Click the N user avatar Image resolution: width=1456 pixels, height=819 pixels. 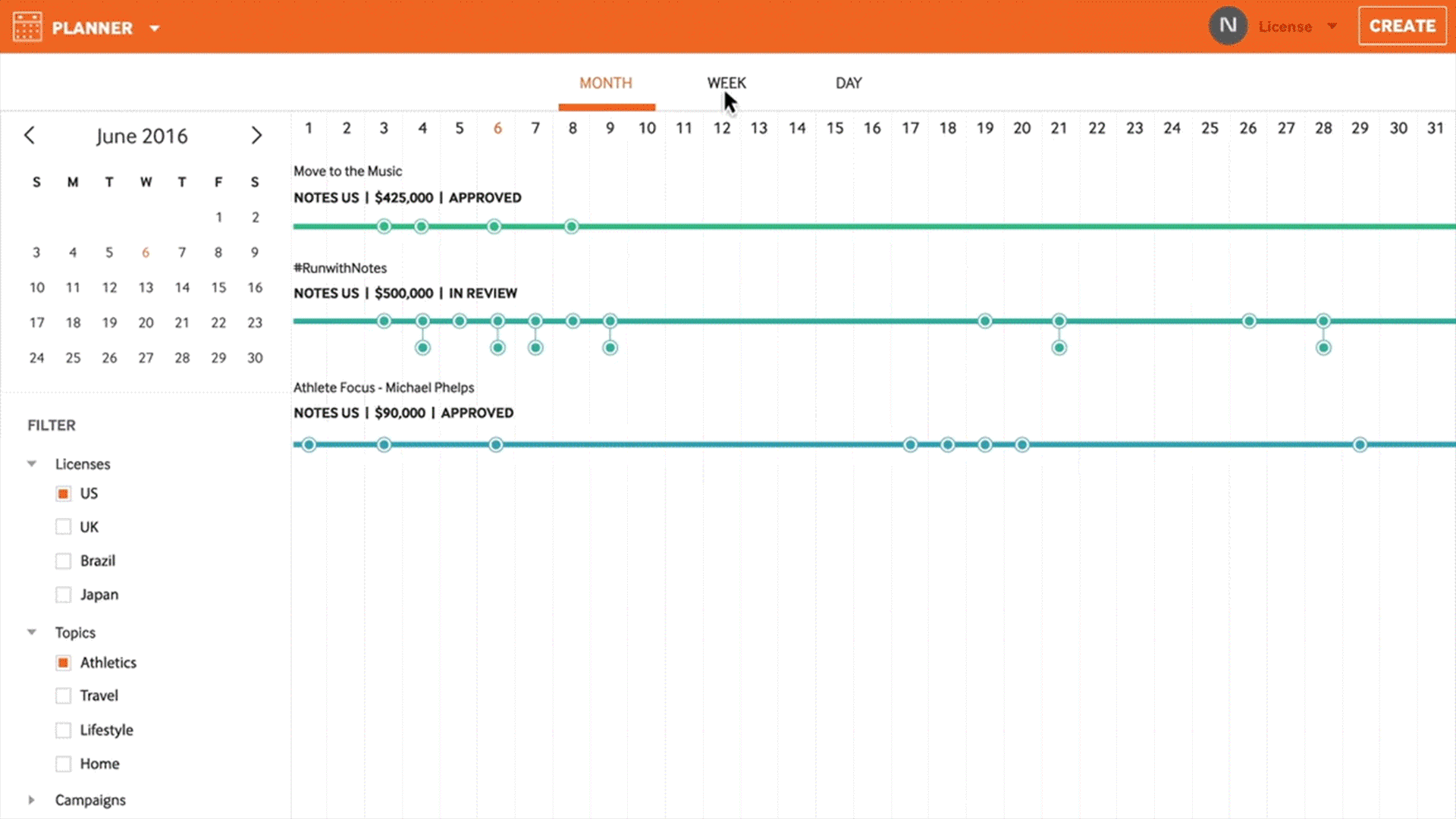pyautogui.click(x=1228, y=27)
